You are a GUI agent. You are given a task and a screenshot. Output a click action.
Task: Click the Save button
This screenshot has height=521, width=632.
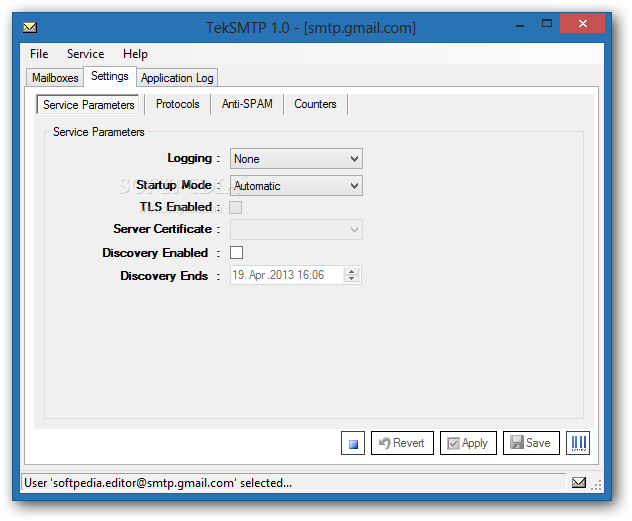coord(531,443)
